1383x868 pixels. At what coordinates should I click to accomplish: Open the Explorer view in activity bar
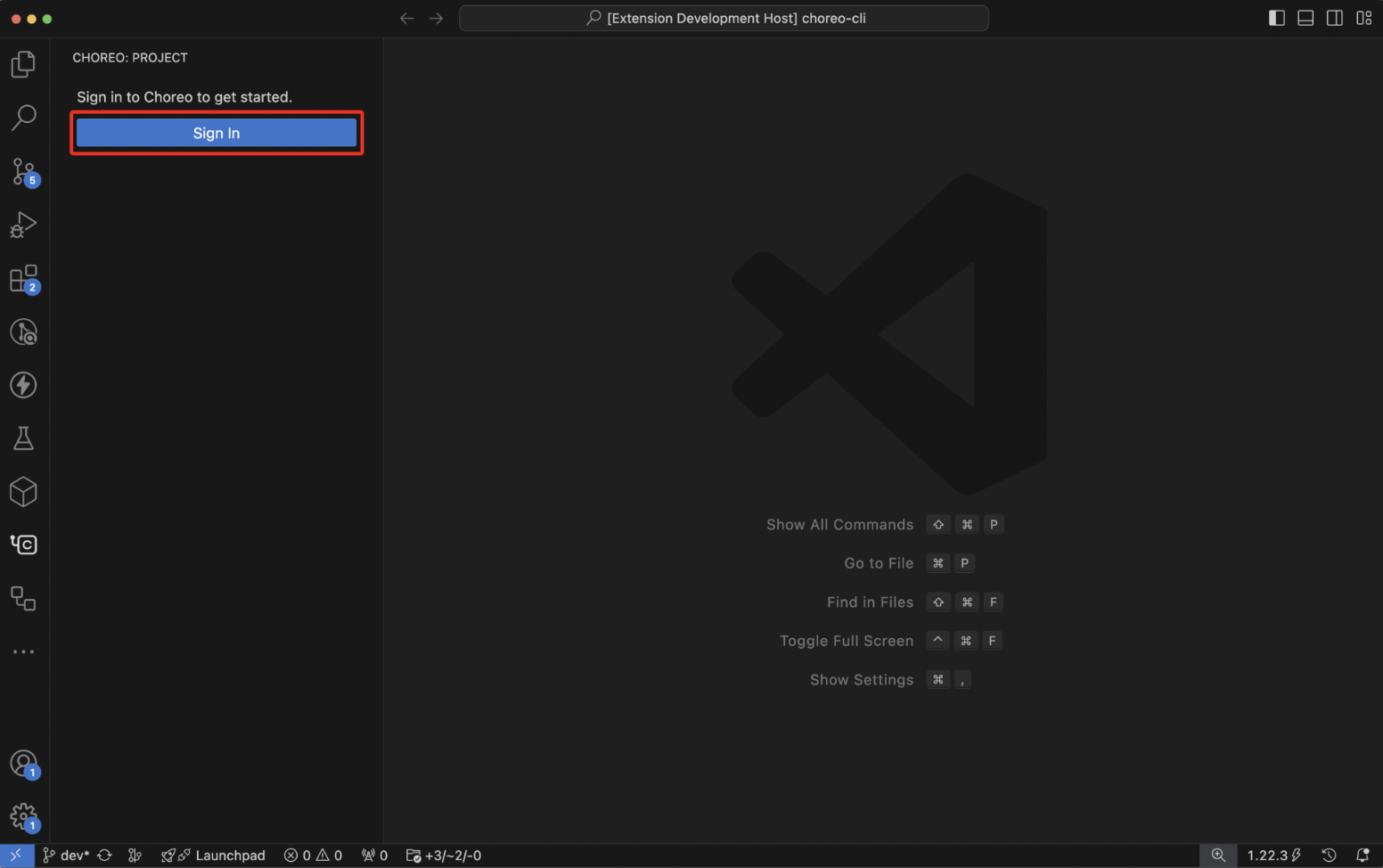pos(23,64)
